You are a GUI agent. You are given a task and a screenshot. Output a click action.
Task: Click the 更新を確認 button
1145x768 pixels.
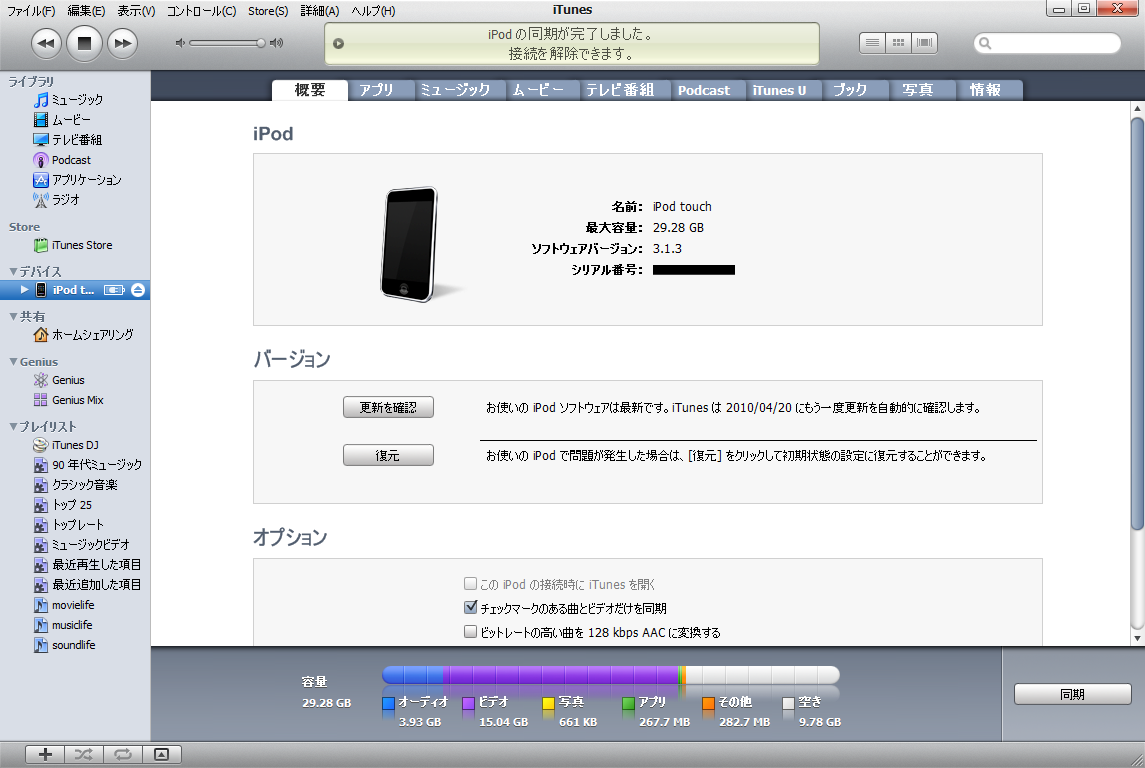[x=388, y=407]
